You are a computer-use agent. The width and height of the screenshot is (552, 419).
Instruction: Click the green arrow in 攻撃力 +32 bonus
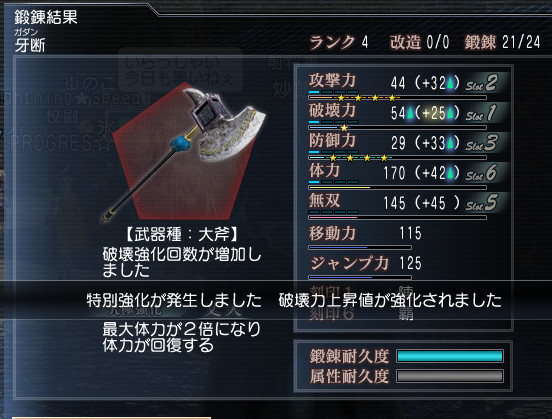tap(451, 83)
